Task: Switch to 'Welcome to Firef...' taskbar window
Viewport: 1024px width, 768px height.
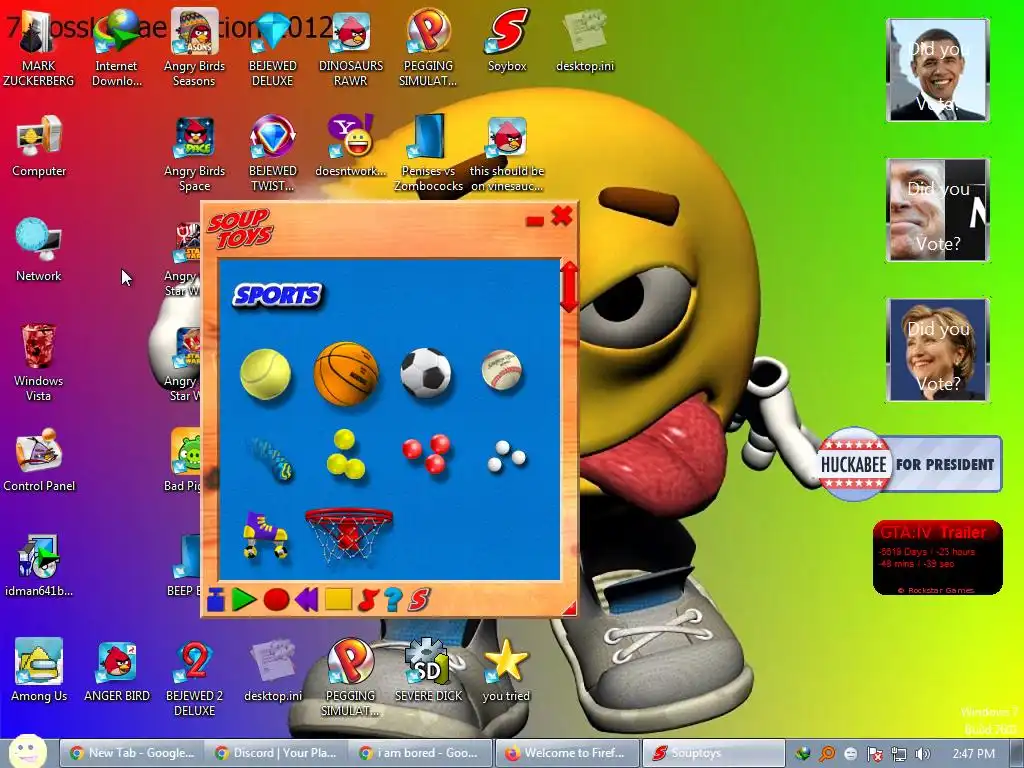Action: click(x=566, y=753)
